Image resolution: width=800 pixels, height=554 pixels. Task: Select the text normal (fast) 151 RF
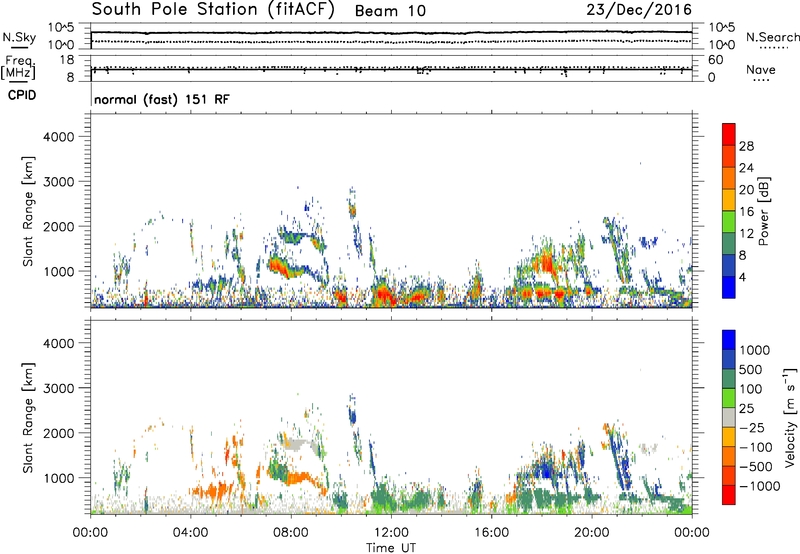[x=162, y=99]
